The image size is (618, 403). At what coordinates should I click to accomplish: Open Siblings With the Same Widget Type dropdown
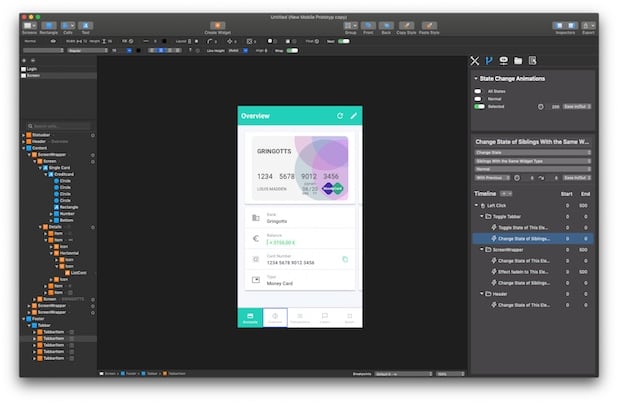point(532,161)
